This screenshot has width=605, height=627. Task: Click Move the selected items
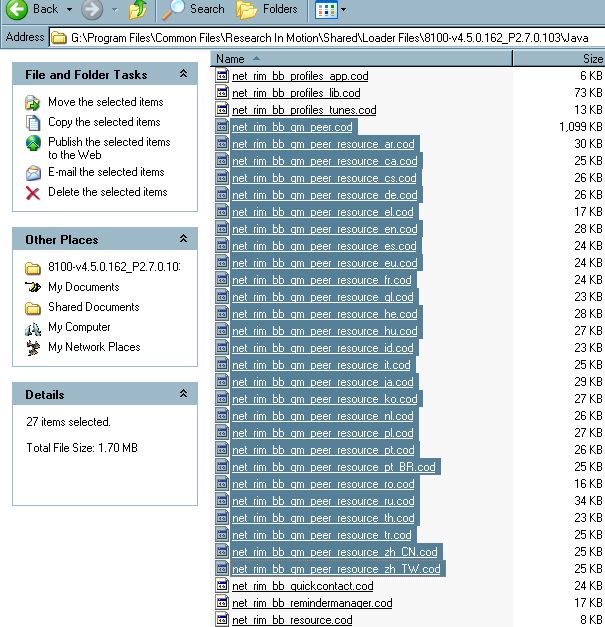(x=106, y=102)
